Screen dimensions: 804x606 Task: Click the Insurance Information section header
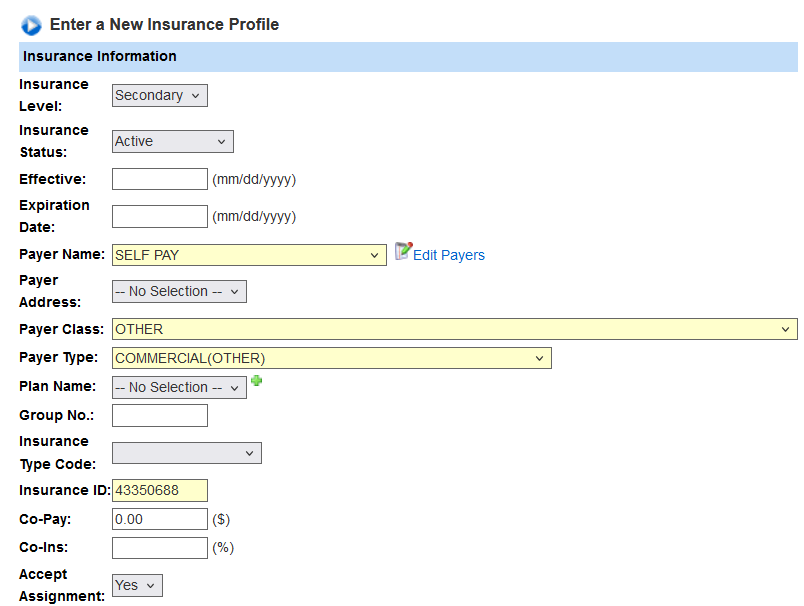[407, 57]
